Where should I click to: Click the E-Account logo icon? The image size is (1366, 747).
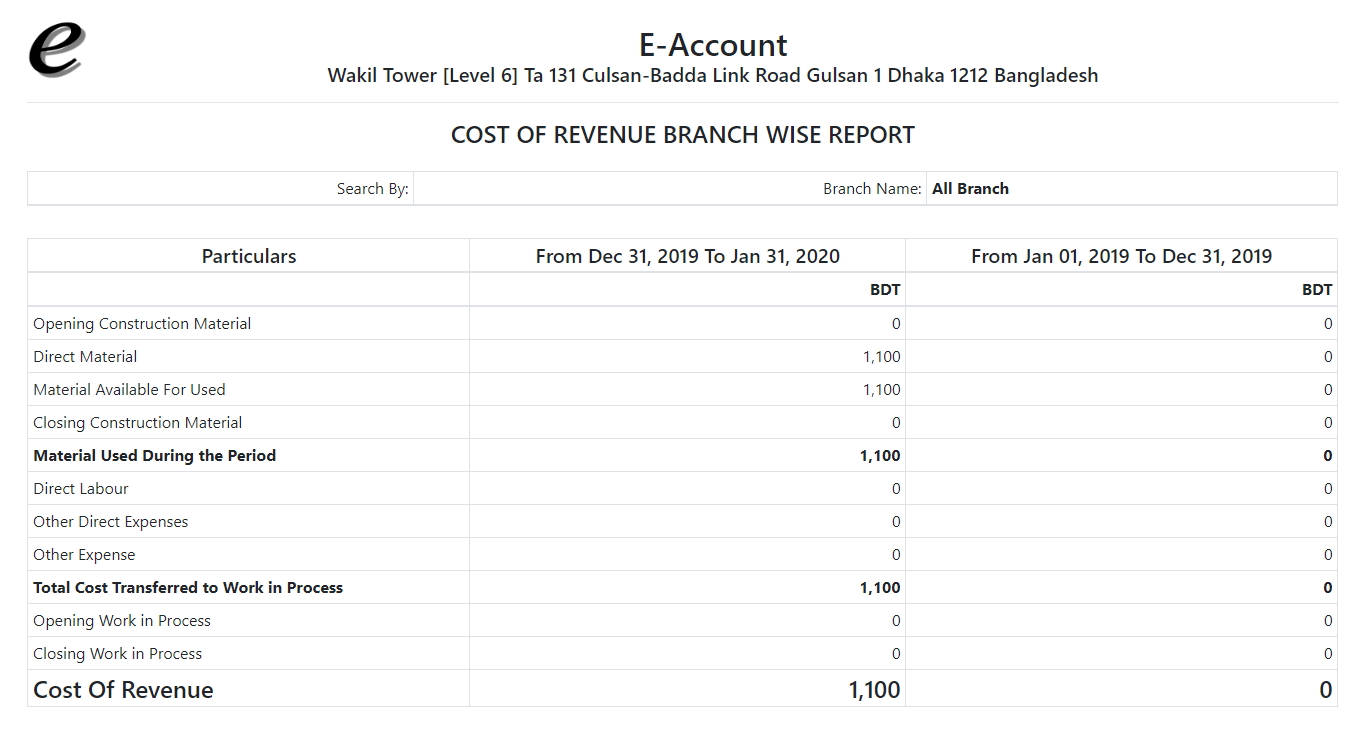click(57, 50)
